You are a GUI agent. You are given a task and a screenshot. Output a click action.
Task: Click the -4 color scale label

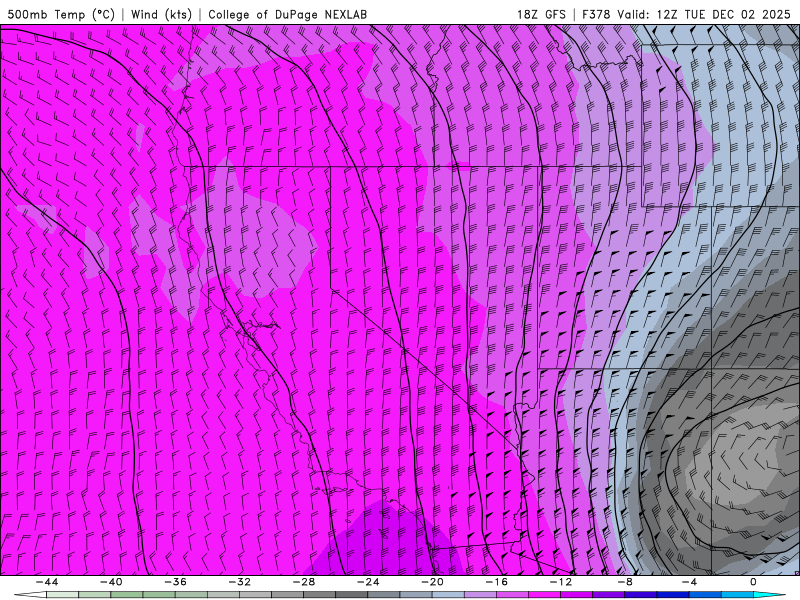[689, 582]
